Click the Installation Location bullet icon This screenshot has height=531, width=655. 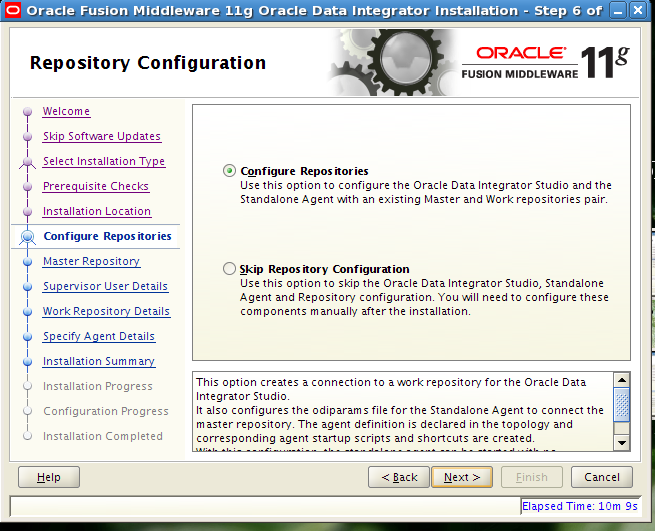click(28, 212)
